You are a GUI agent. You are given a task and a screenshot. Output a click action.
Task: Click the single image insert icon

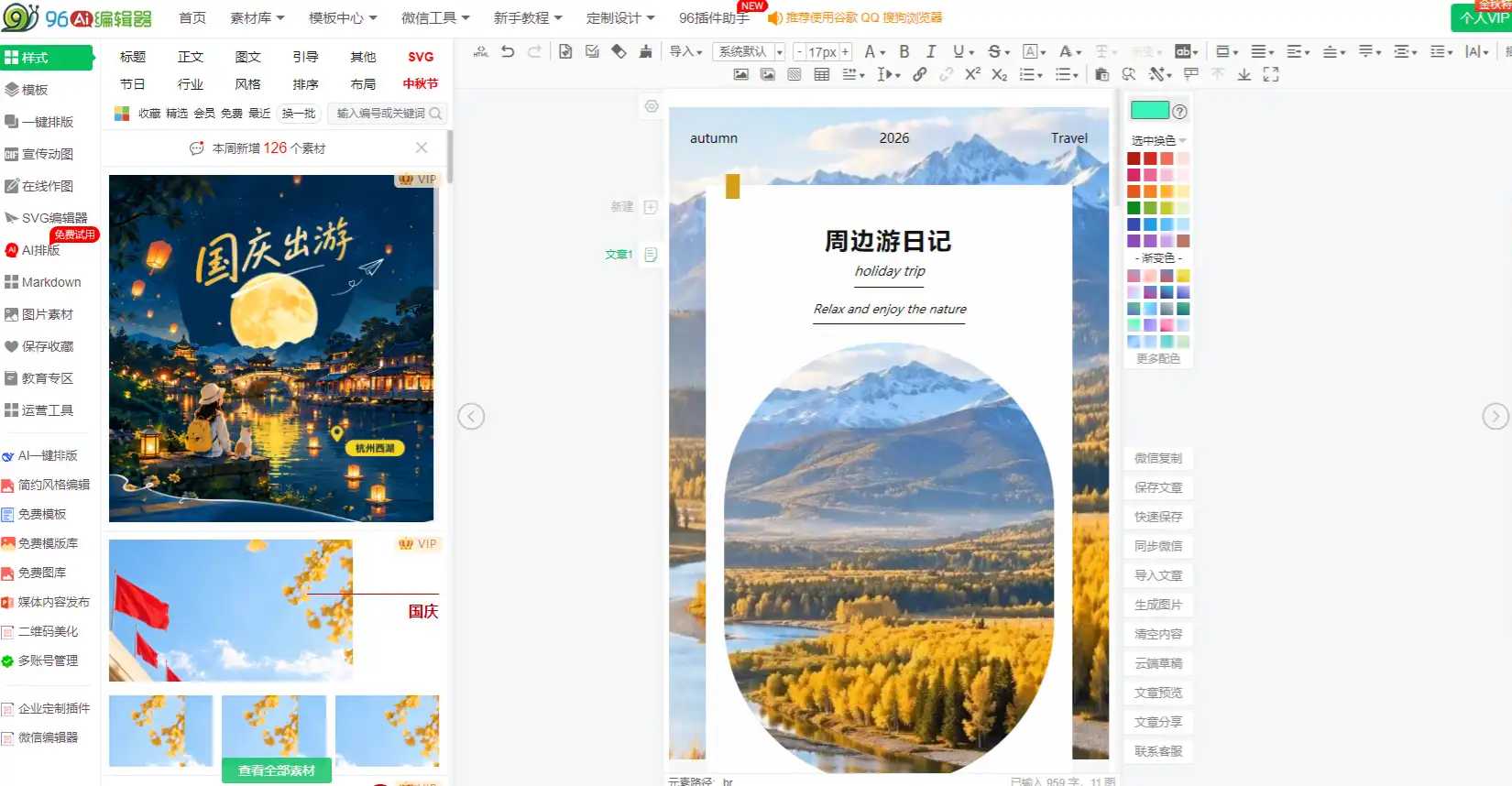(x=740, y=74)
